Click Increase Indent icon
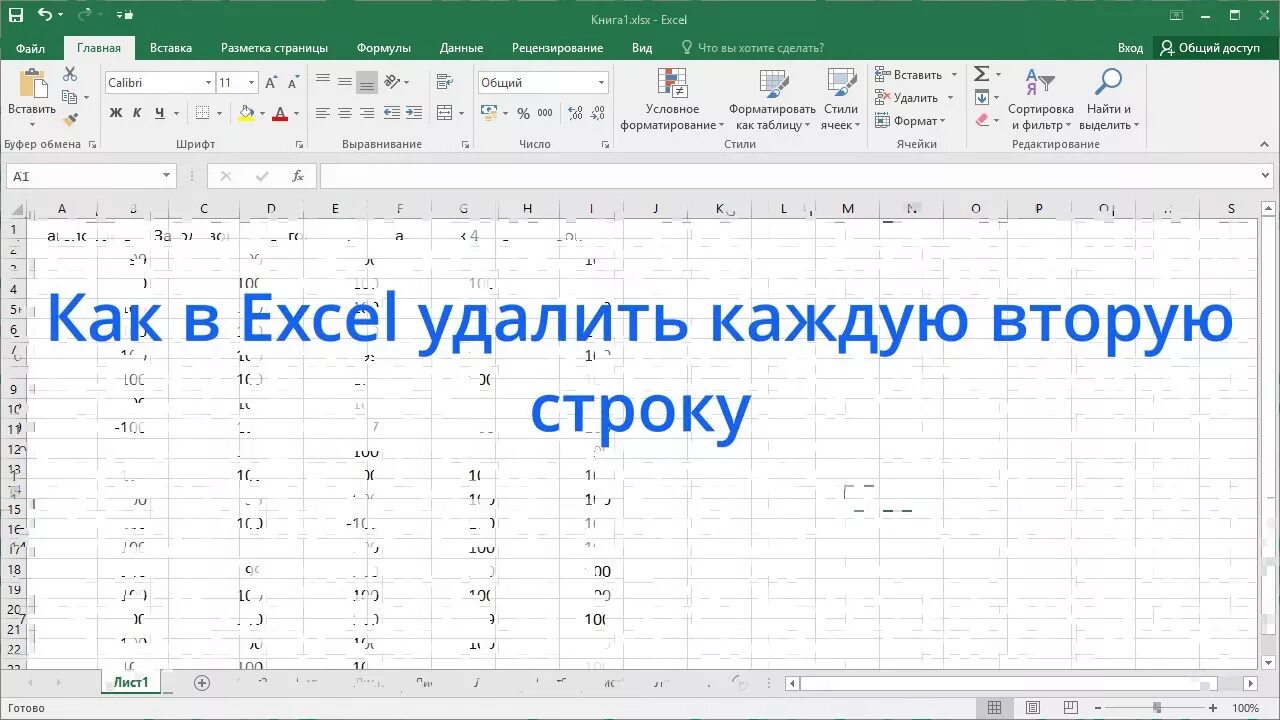 pyautogui.click(x=414, y=113)
